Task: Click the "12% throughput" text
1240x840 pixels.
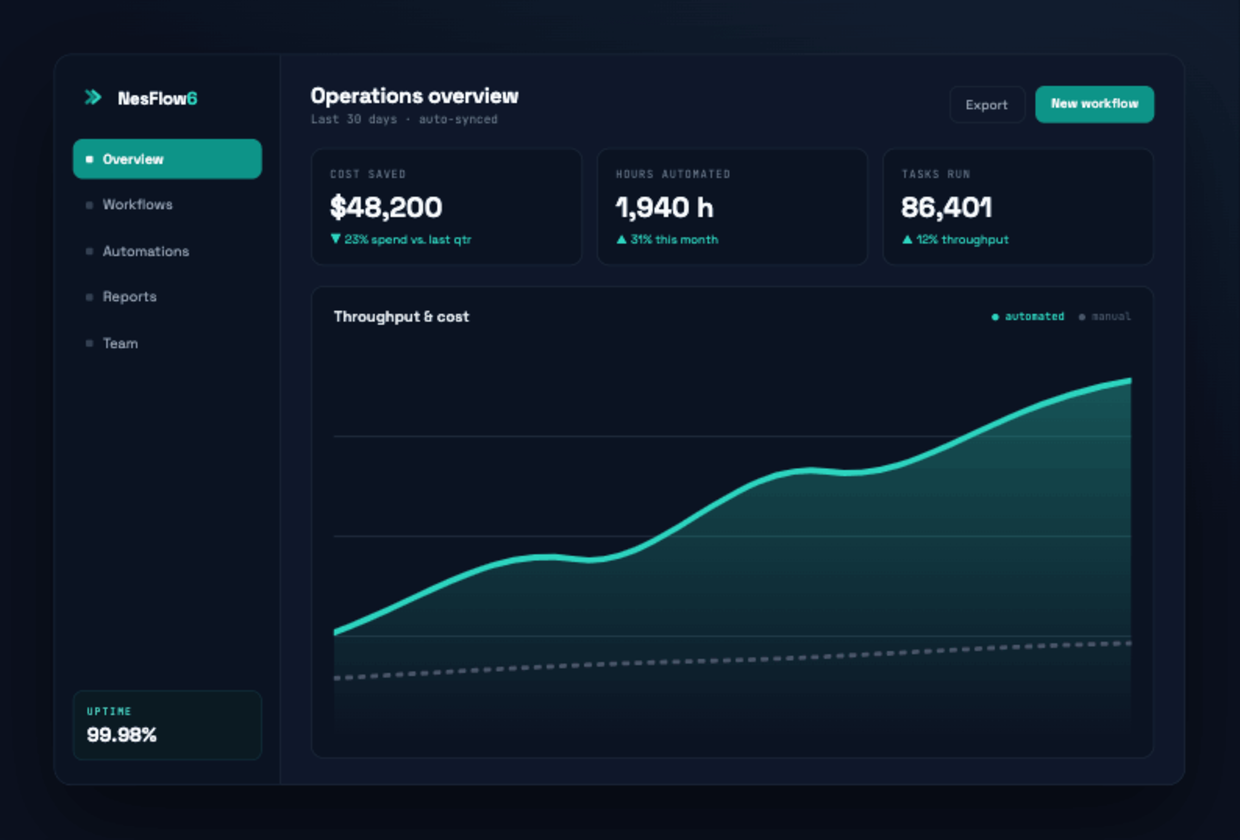Action: click(x=962, y=240)
